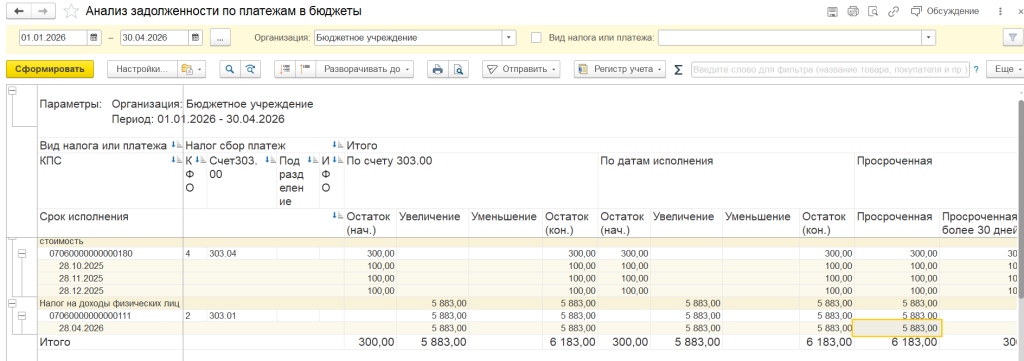Open calendar for start date 01.01.2026
This screenshot has height=361, width=1024.
pyautogui.click(x=94, y=38)
